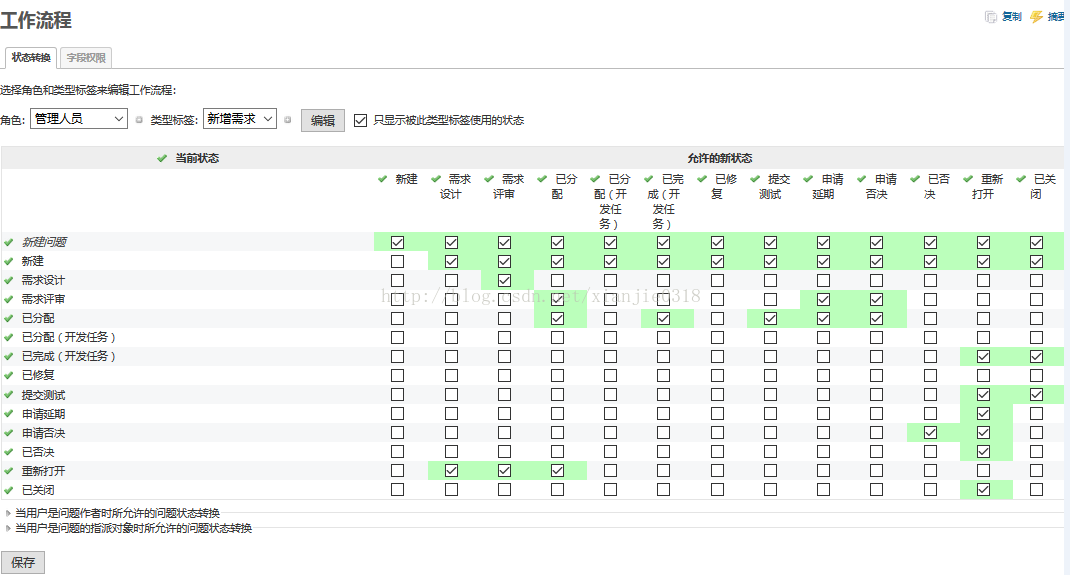Click check-all icon for 提交测试 column
1070x575 pixels.
[755, 179]
